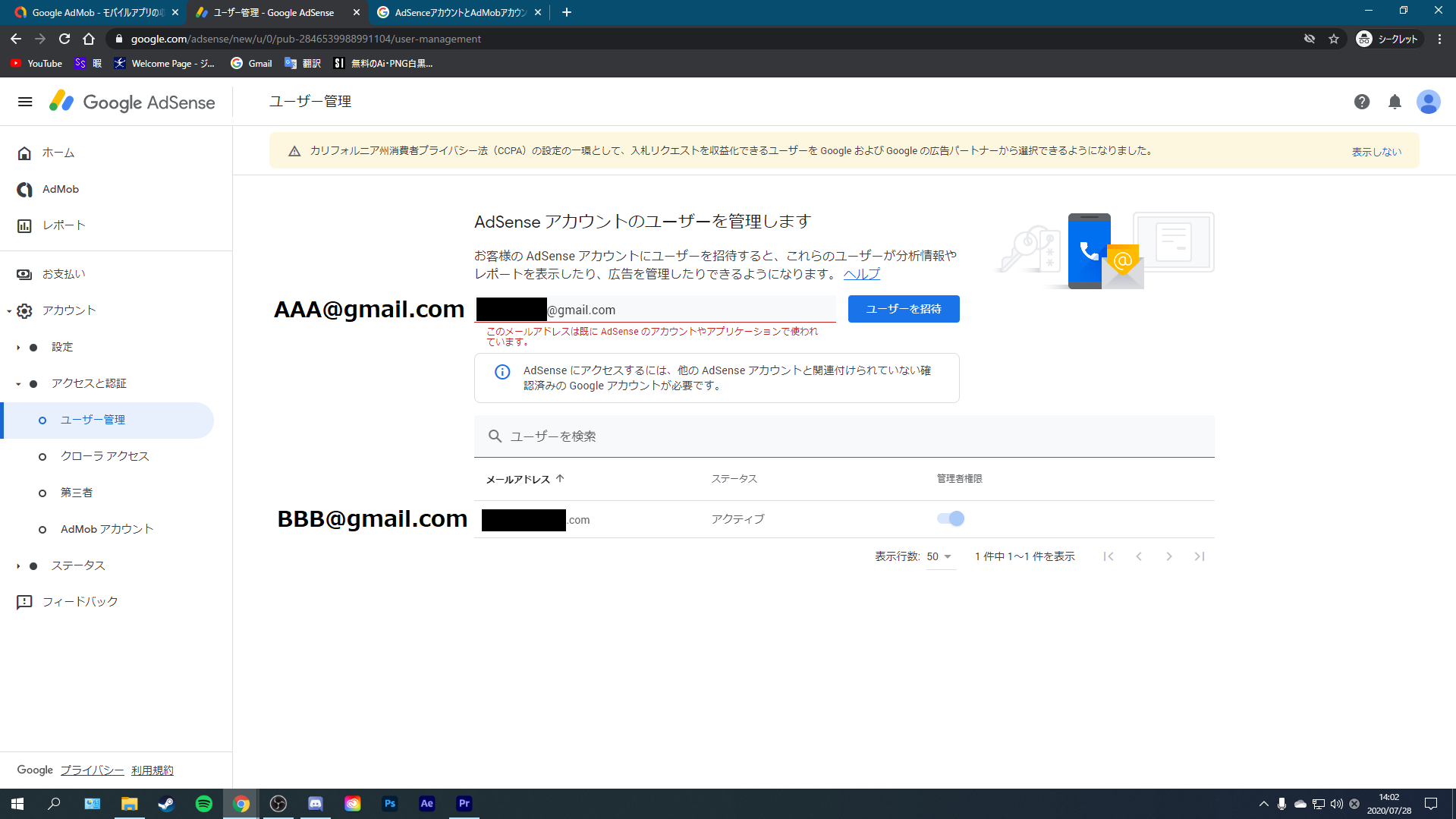The height and width of the screenshot is (819, 1456).
Task: Click the お支払い payment icon
Action: click(24, 274)
